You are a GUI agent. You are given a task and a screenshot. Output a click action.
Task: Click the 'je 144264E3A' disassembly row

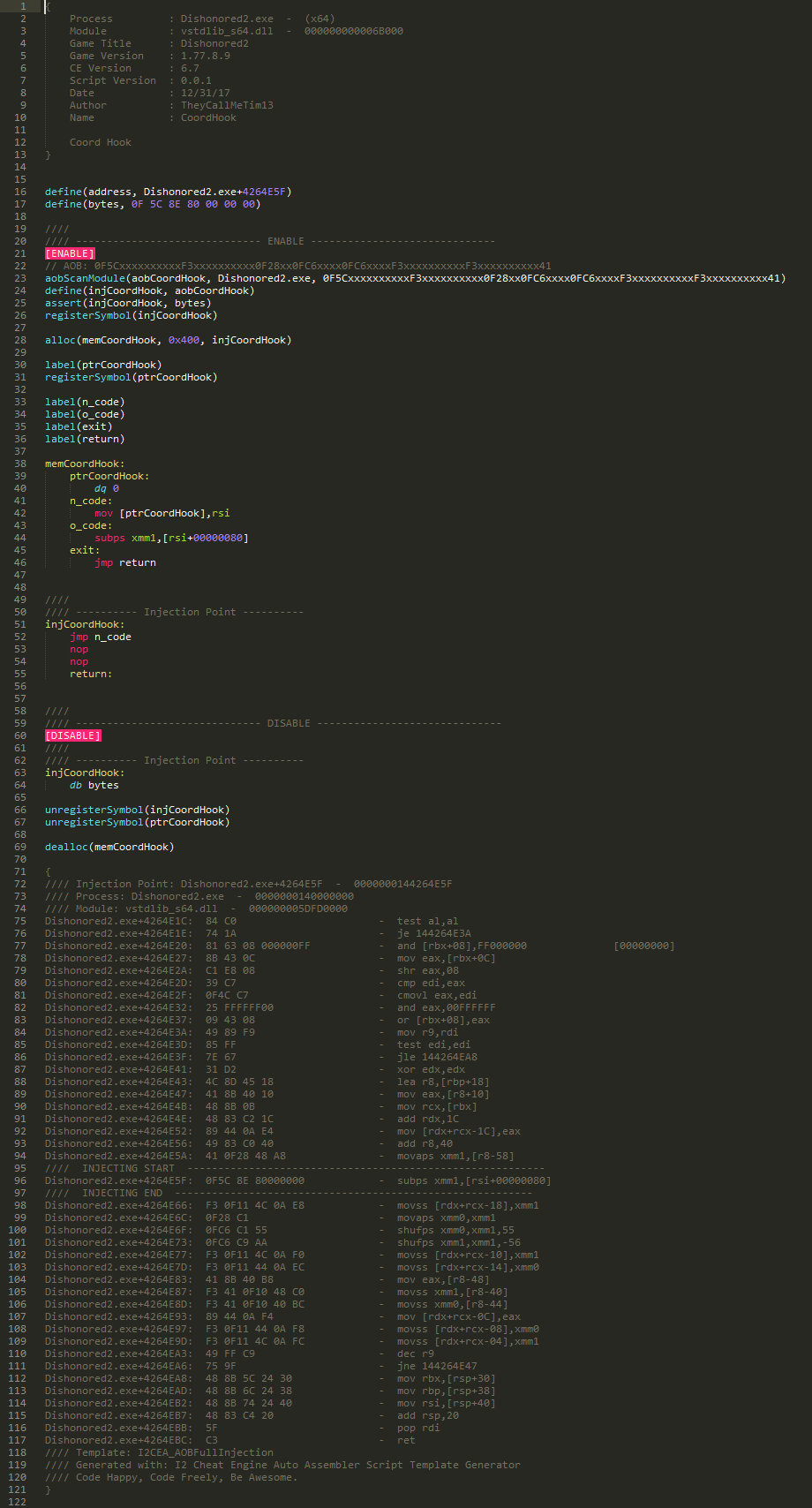pyautogui.click(x=258, y=933)
